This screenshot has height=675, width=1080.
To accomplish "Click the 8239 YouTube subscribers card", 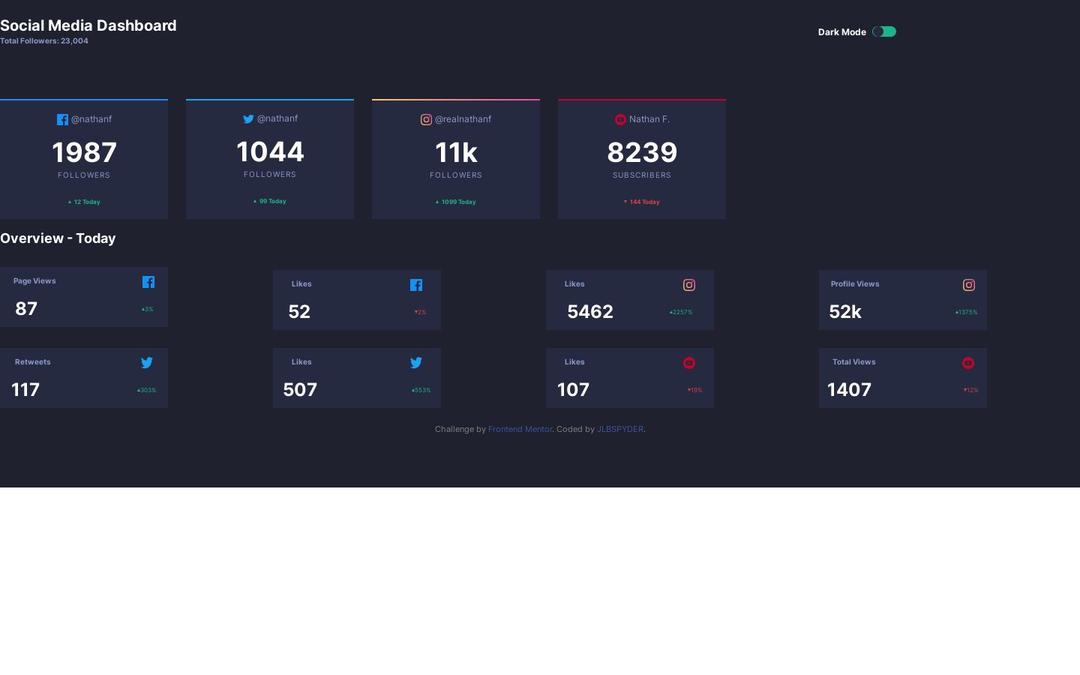I will pyautogui.click(x=641, y=158).
